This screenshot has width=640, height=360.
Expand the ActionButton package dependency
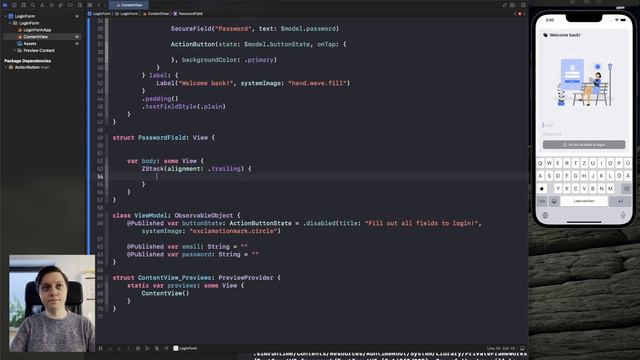point(6,67)
